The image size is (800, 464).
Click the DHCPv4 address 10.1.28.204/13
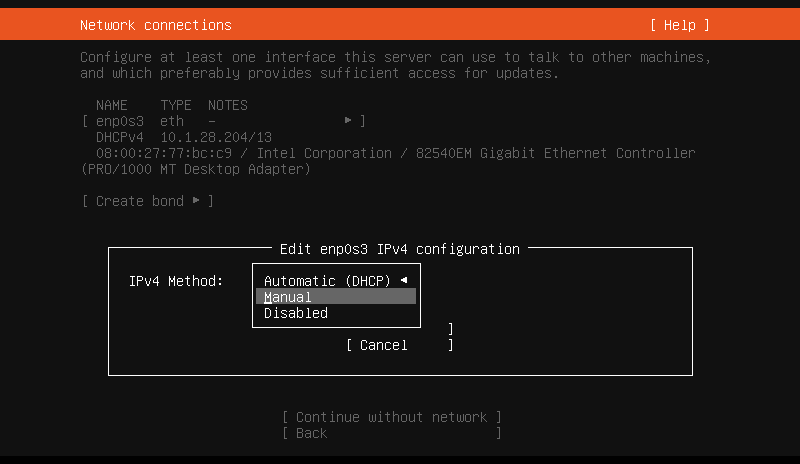tap(216, 137)
